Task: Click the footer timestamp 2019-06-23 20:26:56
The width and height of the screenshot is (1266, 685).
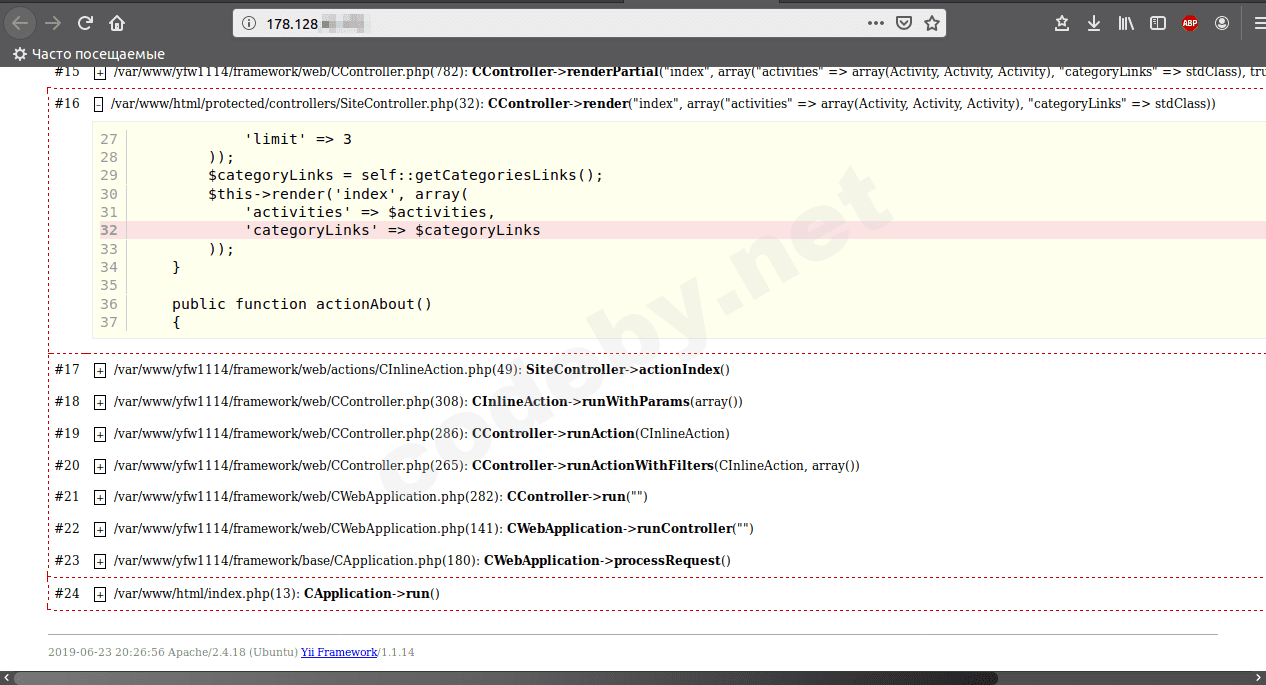Action: (x=104, y=652)
